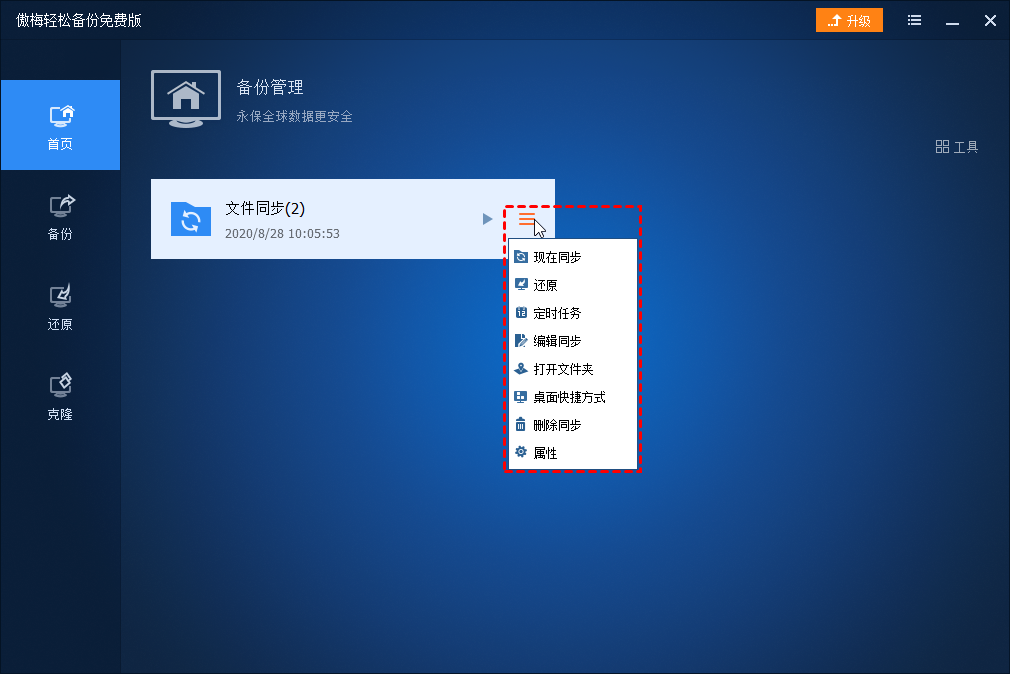Click the play arrow on 文件同步(2) task
1010x674 pixels.
click(488, 219)
